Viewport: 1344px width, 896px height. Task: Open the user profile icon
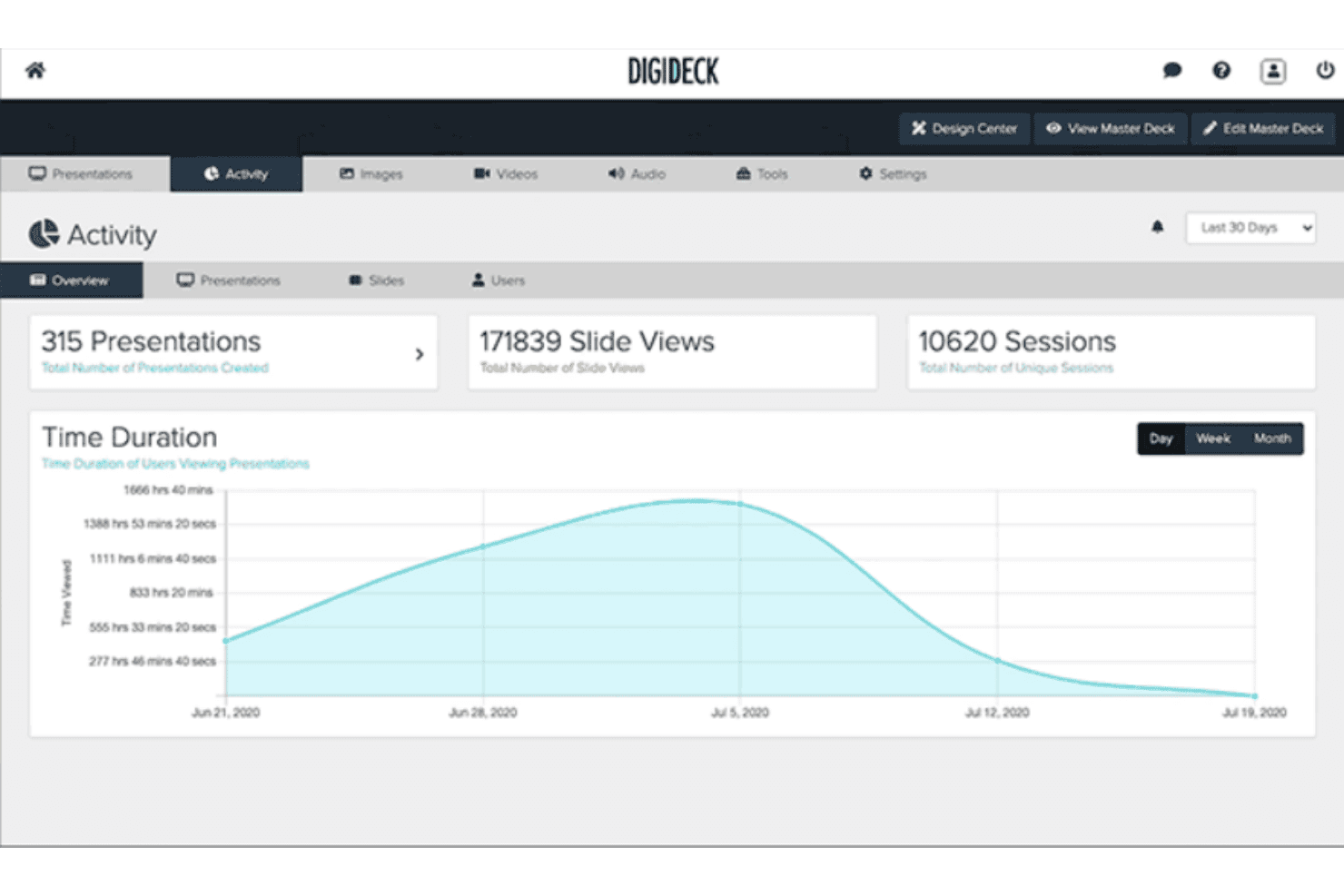[1273, 71]
